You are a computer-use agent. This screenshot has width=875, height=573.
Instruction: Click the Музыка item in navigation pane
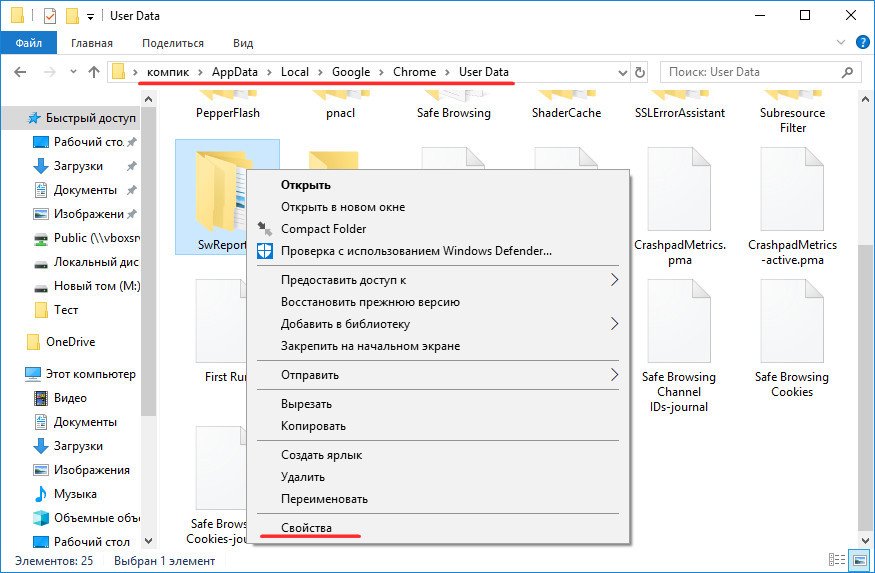point(75,494)
